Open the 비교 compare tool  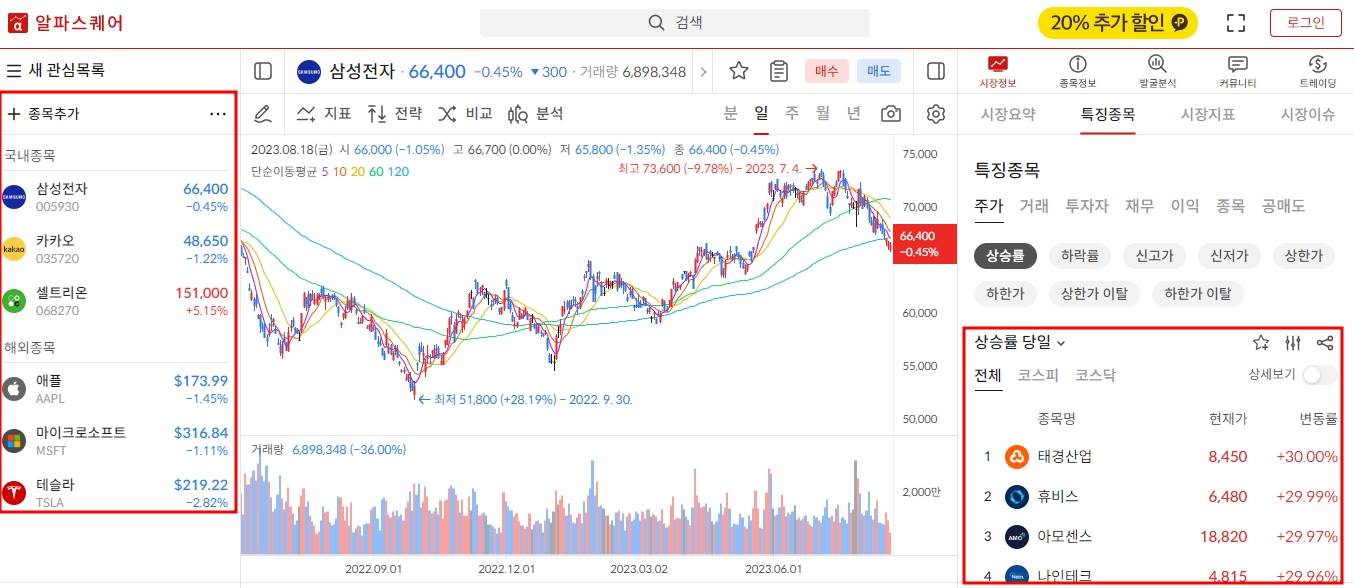[x=465, y=114]
